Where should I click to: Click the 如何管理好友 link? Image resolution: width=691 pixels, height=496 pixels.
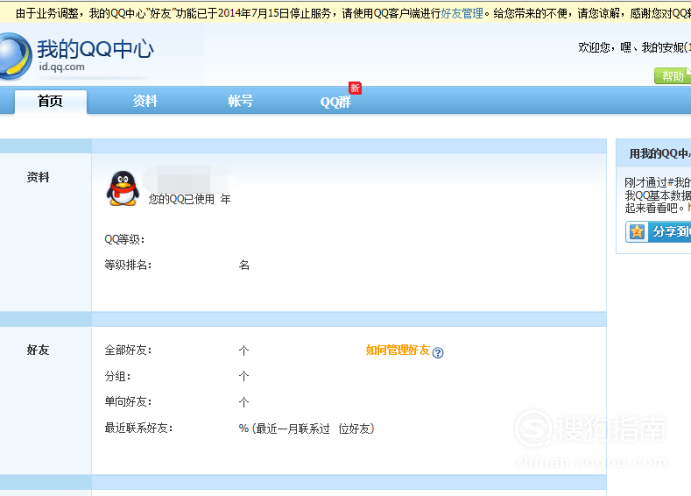point(398,350)
